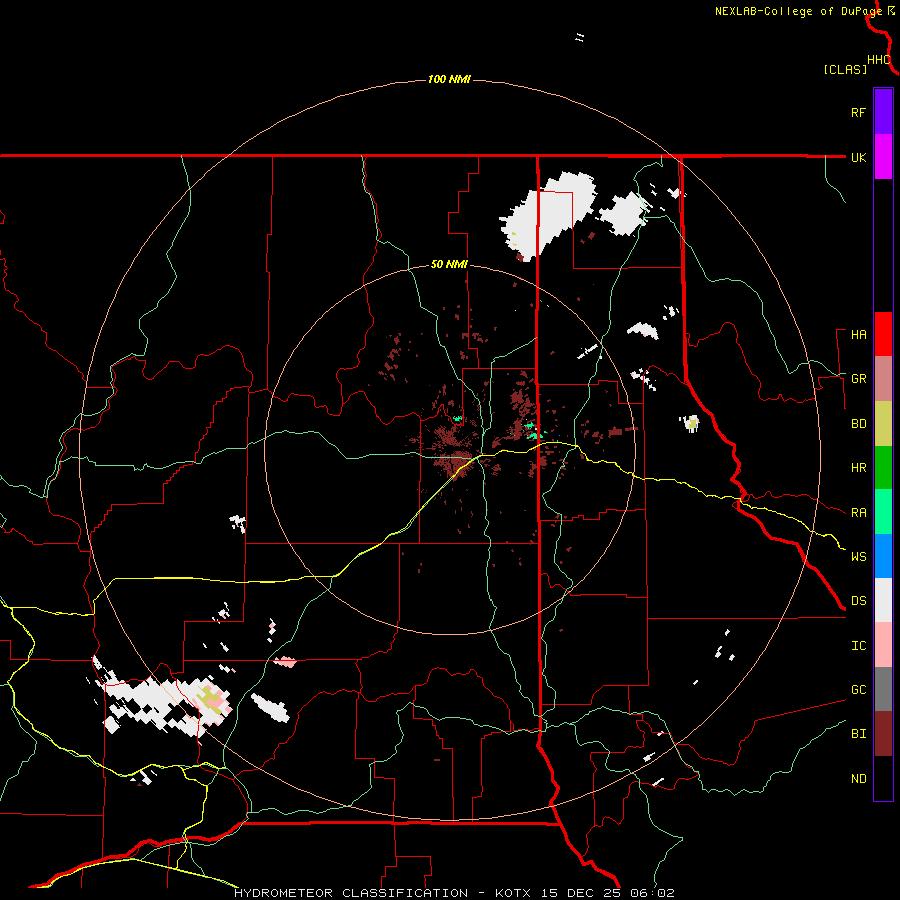The image size is (900, 900).
Task: Click the RA legend label
Action: click(x=858, y=513)
